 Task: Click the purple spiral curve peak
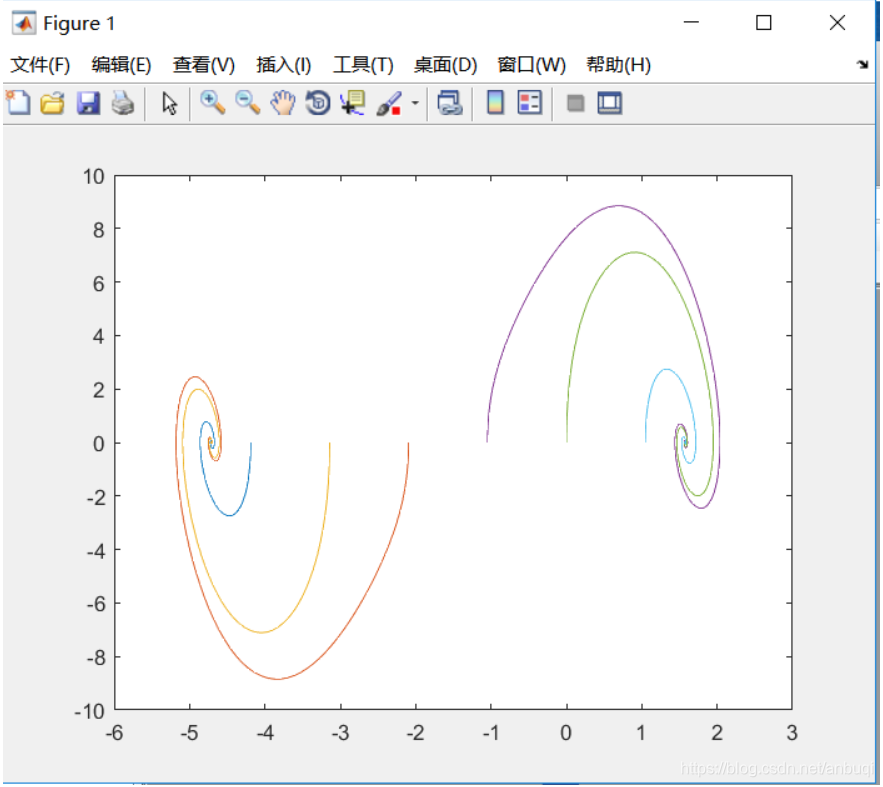[619, 205]
